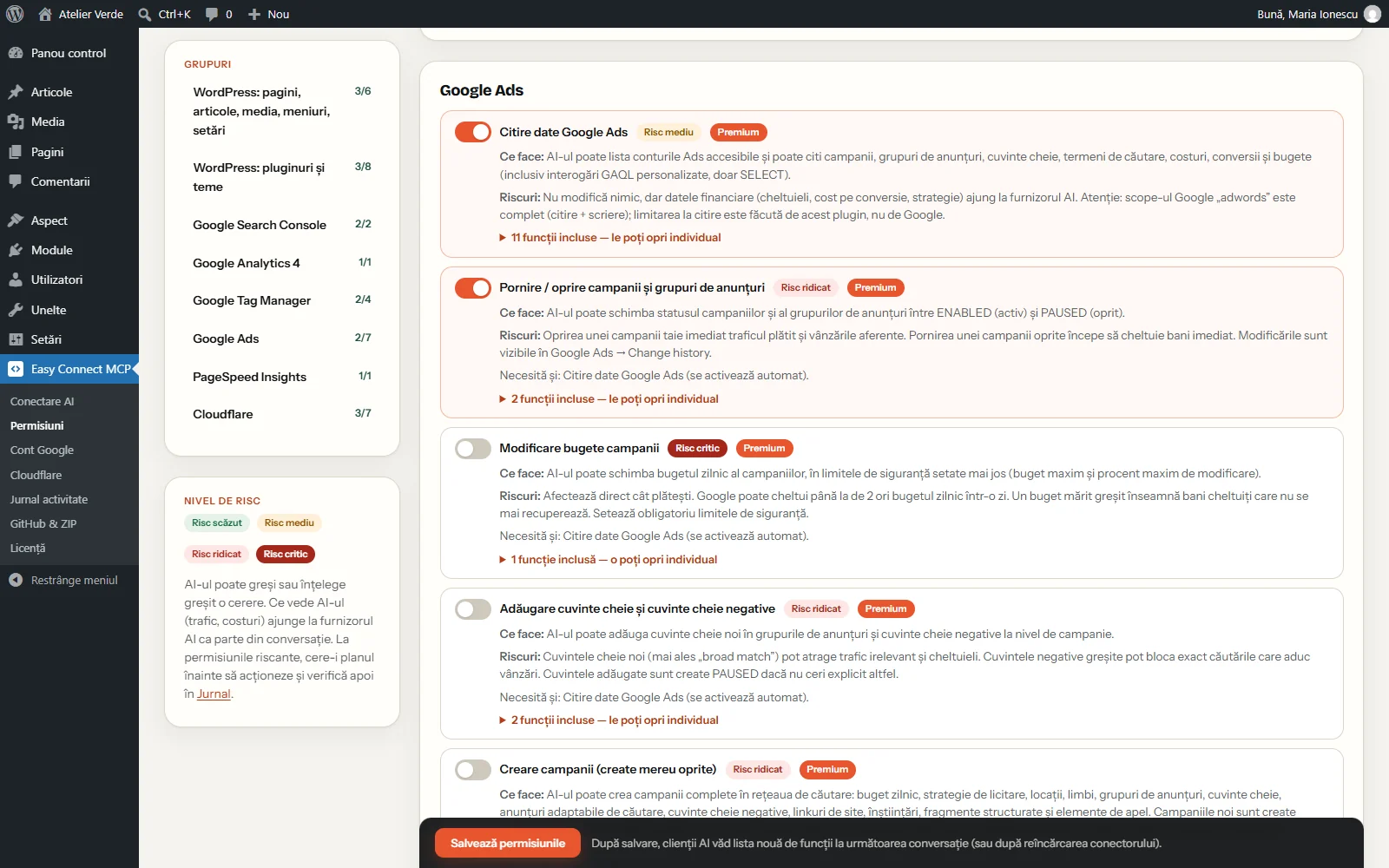Expand 2 funcții incluse under Adăugare cuvinte cheie
The image size is (1389, 868).
(609, 720)
